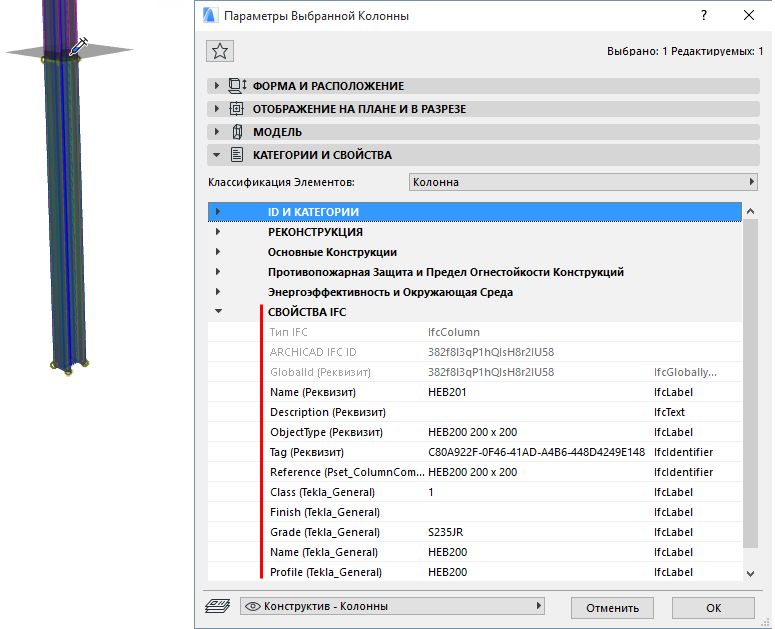Expand Противопожарная Защита и Предел Огнестойкости group
This screenshot has height=629, width=775.
pyautogui.click(x=217, y=272)
